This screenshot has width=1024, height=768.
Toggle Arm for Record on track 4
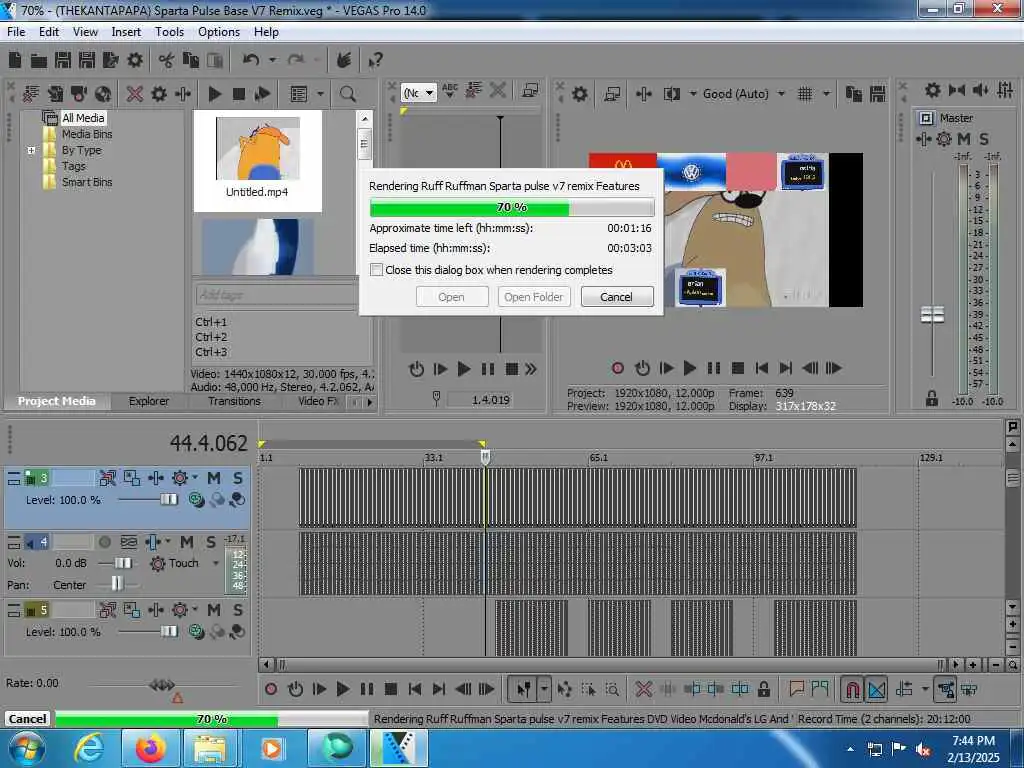pos(104,542)
